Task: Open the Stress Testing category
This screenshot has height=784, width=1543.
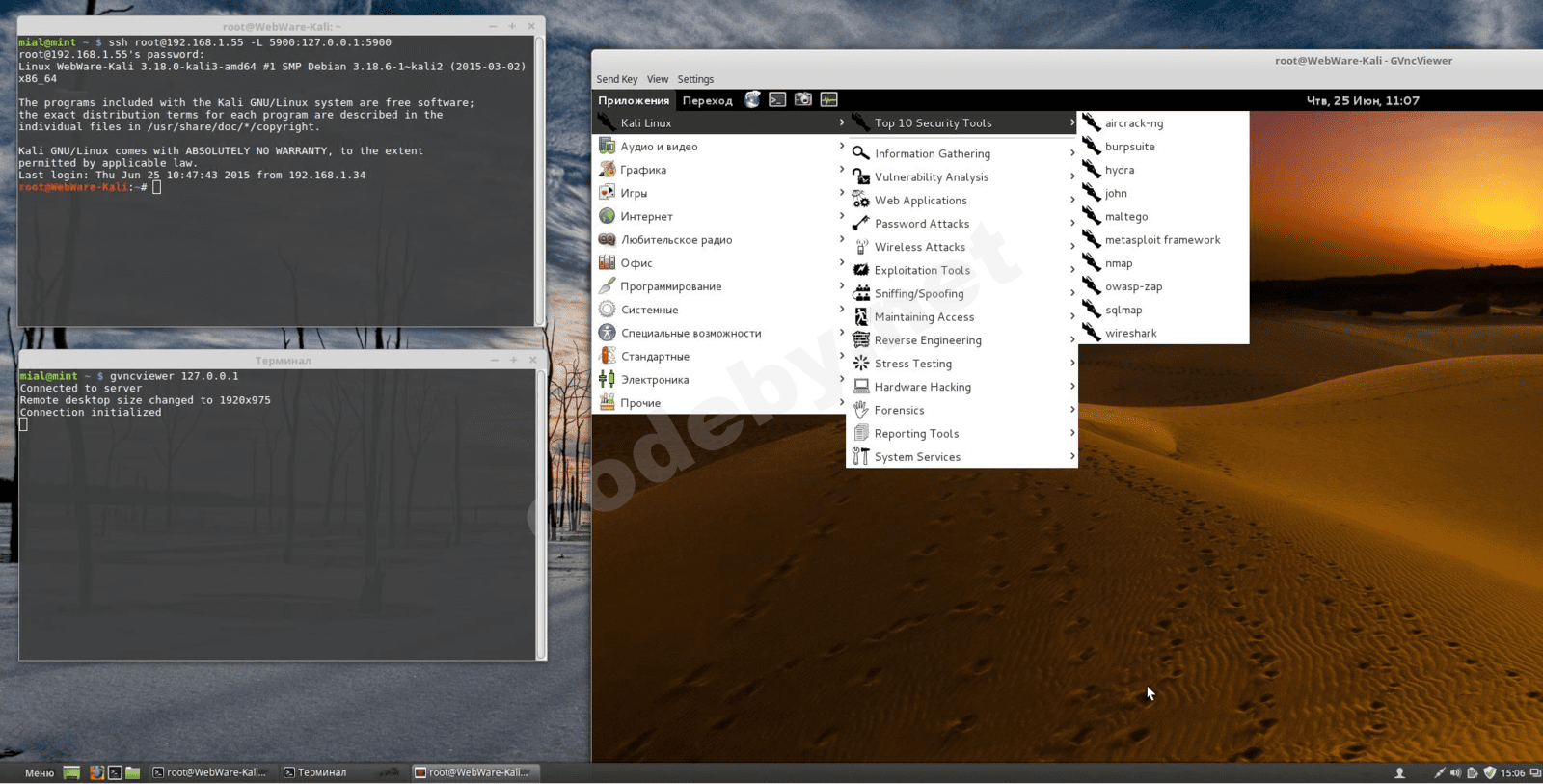Action: 962,364
